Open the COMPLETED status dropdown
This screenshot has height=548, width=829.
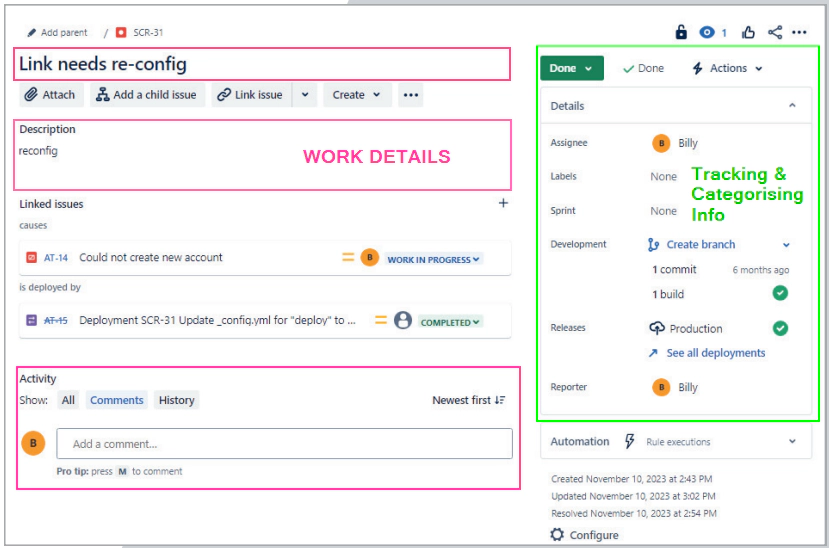pyautogui.click(x=450, y=322)
